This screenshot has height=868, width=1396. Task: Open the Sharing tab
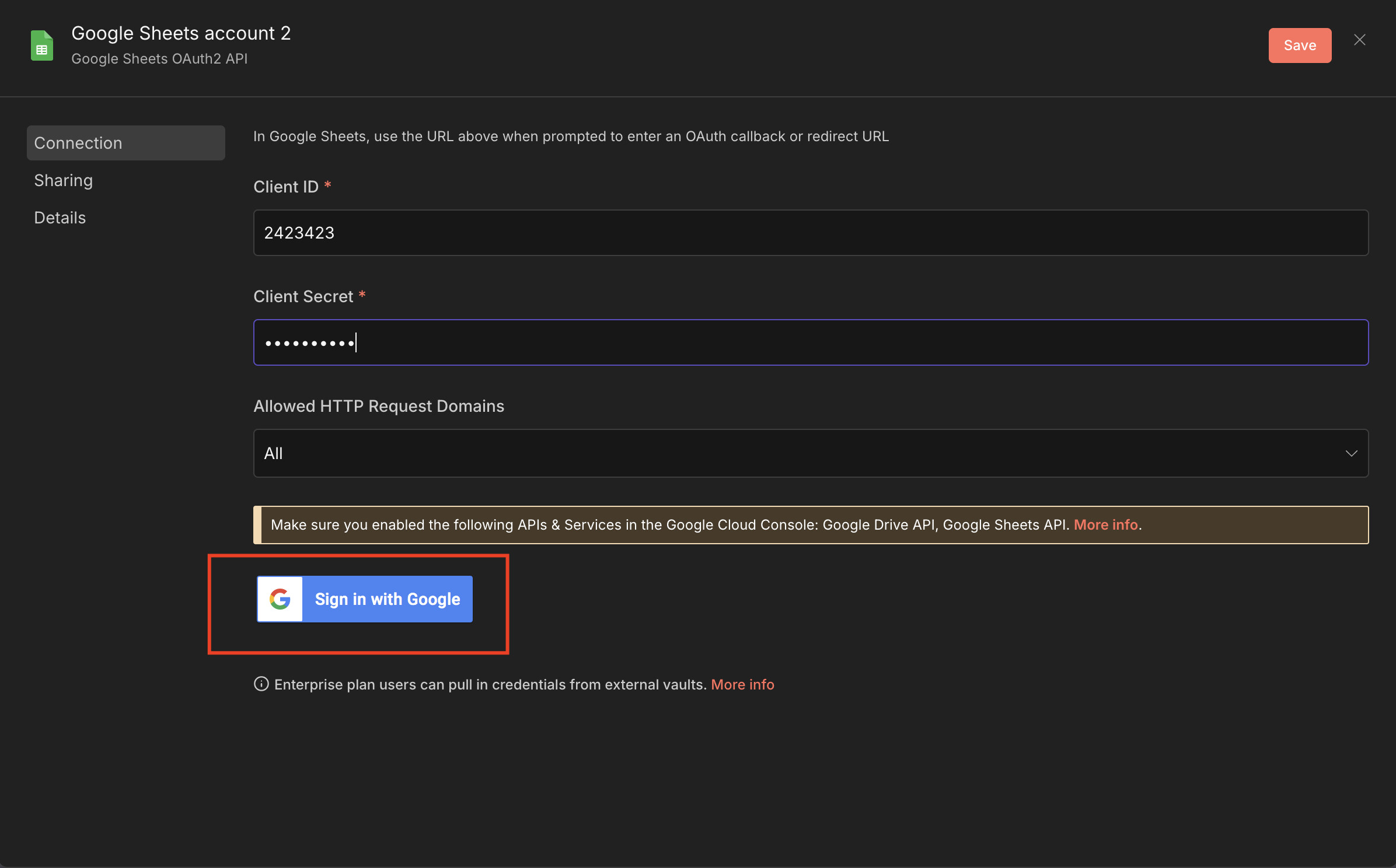pyautogui.click(x=64, y=180)
